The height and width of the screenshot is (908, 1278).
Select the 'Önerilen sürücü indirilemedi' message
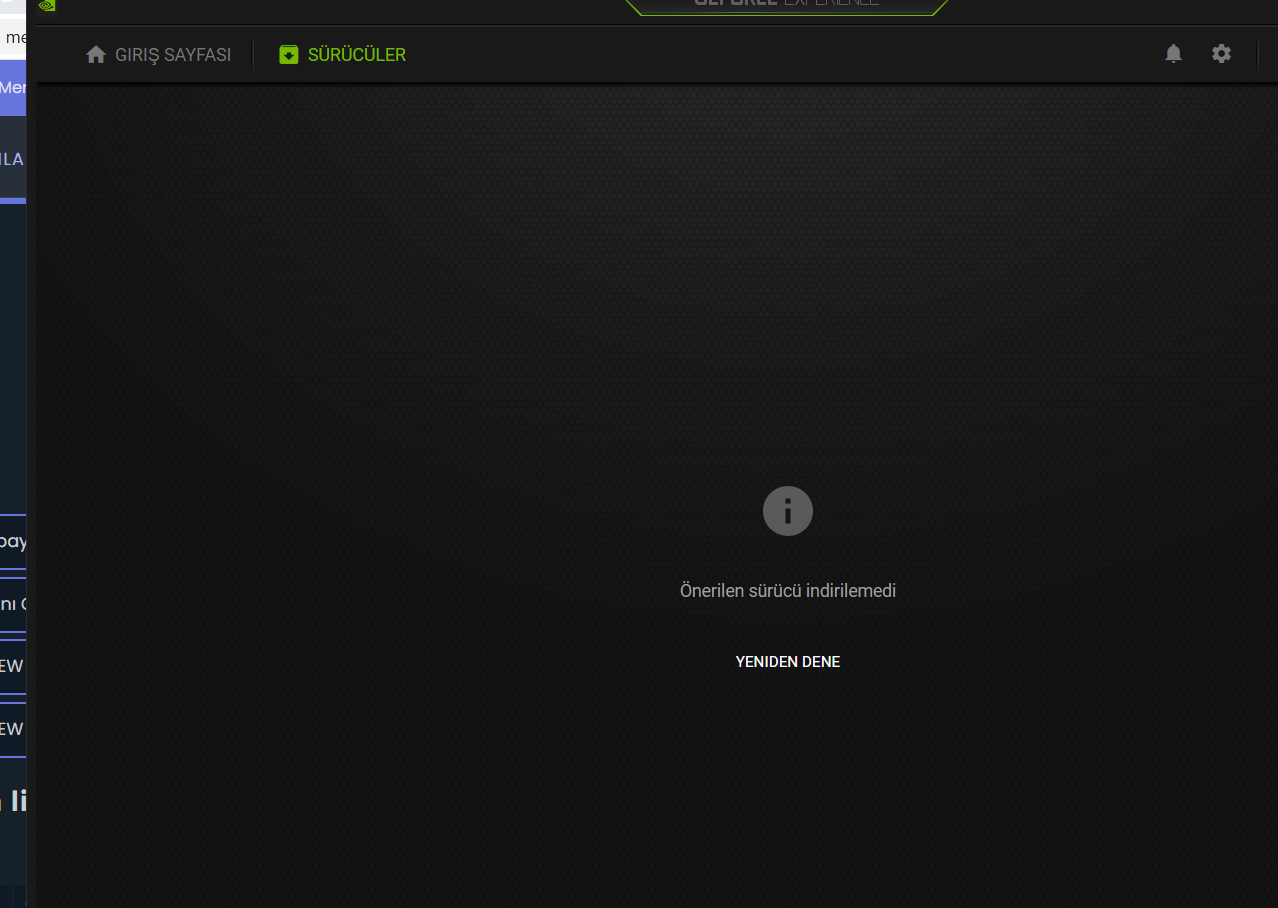pyautogui.click(x=788, y=591)
